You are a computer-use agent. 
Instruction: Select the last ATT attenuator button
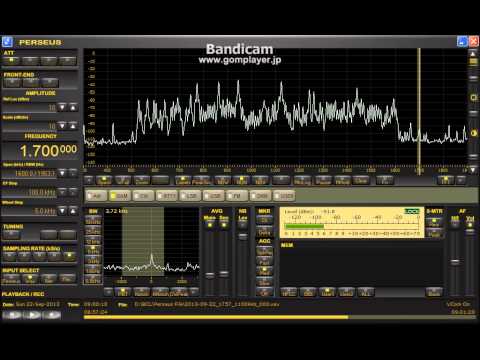(x=68, y=60)
